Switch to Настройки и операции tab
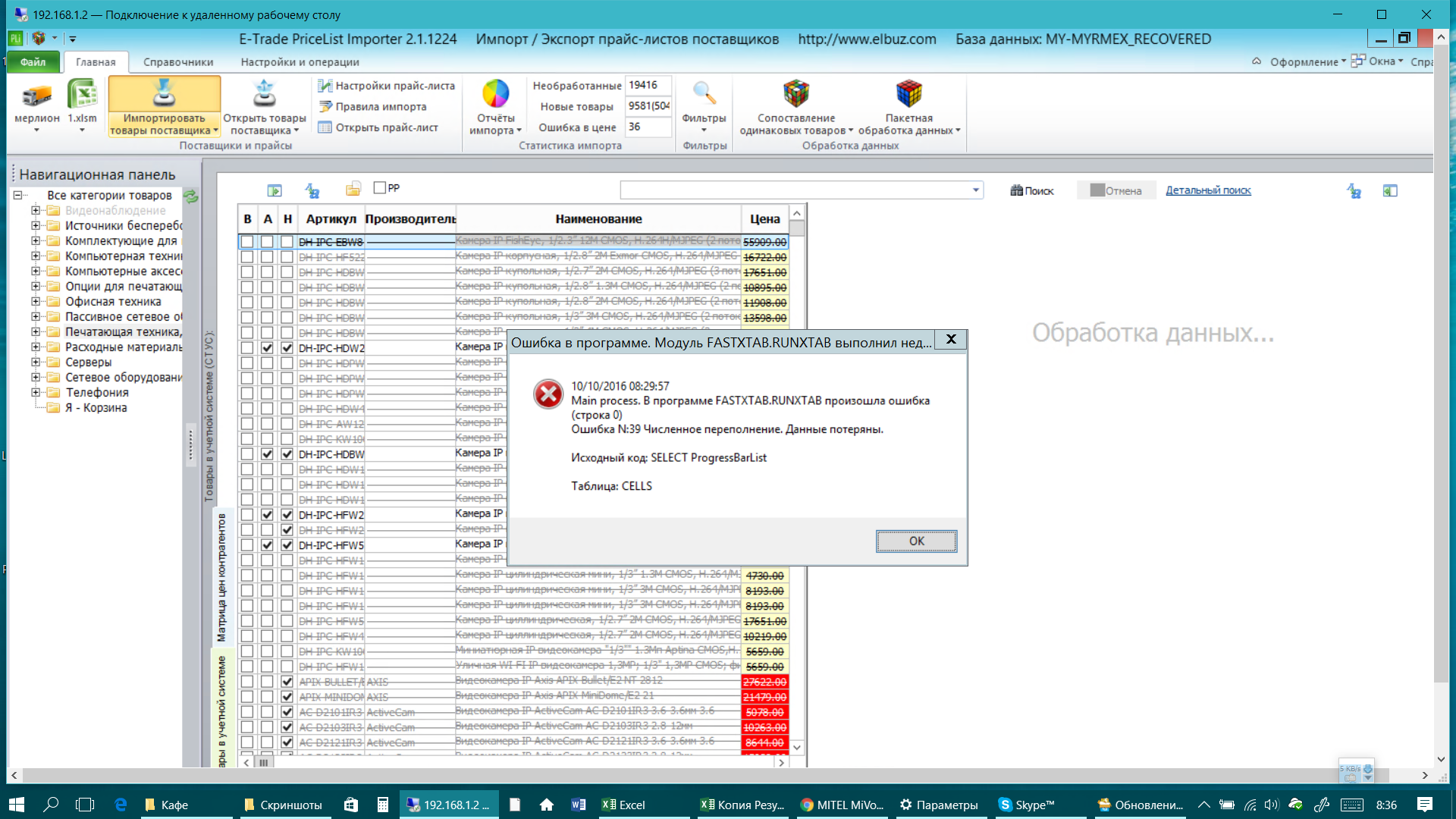Image resolution: width=1456 pixels, height=819 pixels. pos(300,62)
